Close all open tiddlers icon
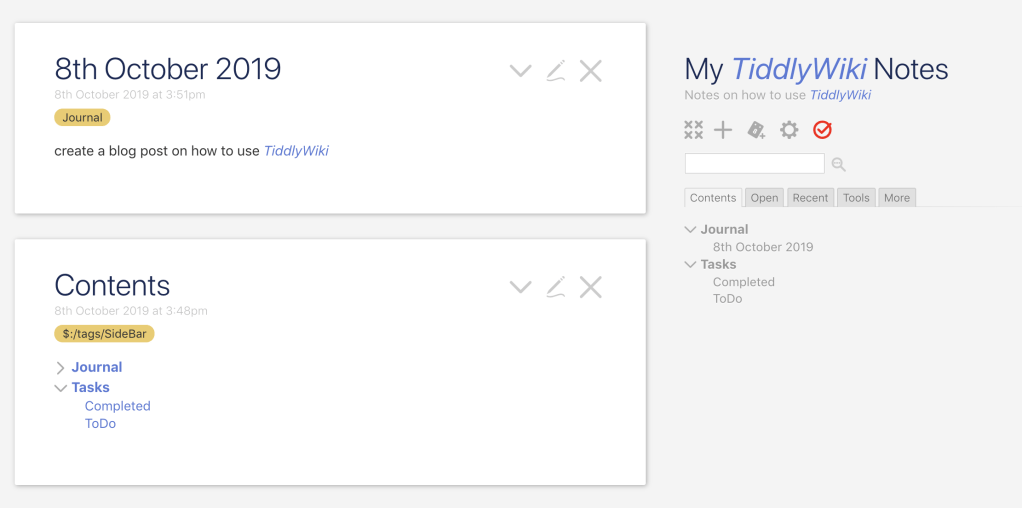Image resolution: width=1022 pixels, height=508 pixels. 694,130
